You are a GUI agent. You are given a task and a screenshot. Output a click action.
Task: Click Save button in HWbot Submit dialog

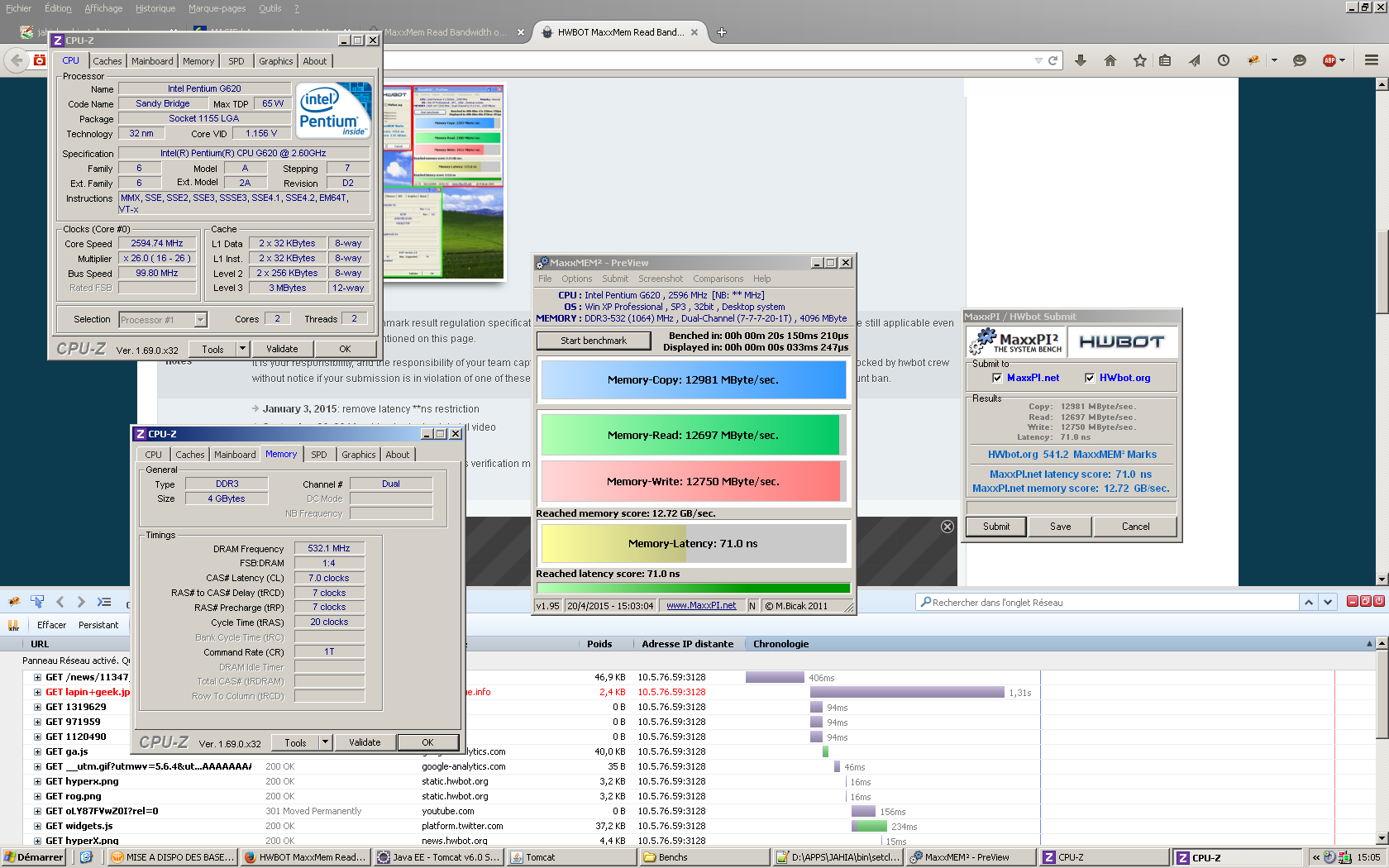point(1061,527)
